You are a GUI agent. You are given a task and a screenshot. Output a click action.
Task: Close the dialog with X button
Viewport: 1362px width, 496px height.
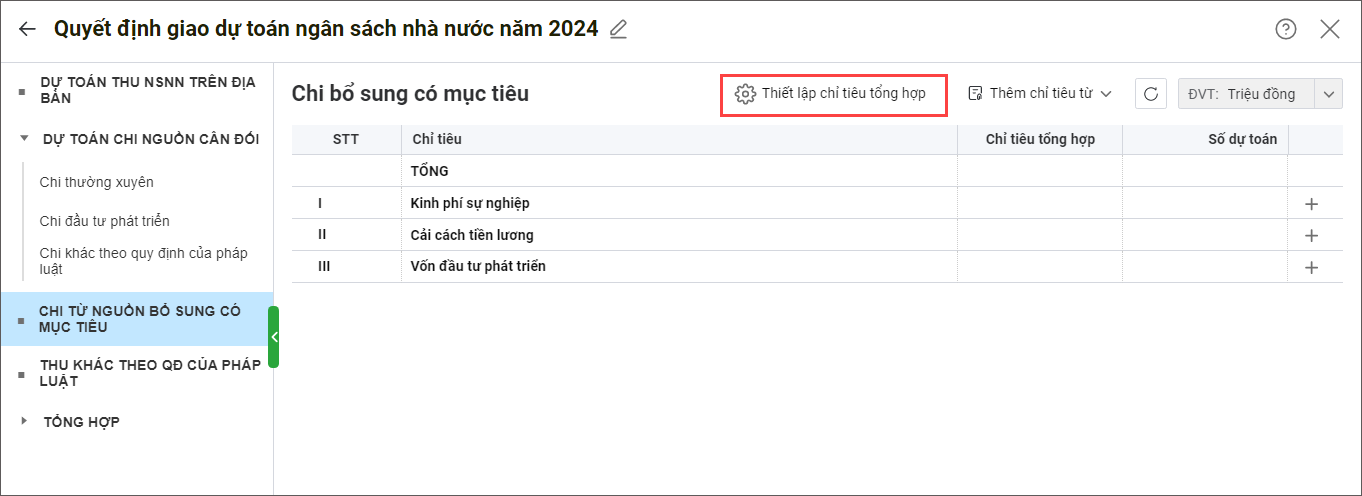(1329, 29)
